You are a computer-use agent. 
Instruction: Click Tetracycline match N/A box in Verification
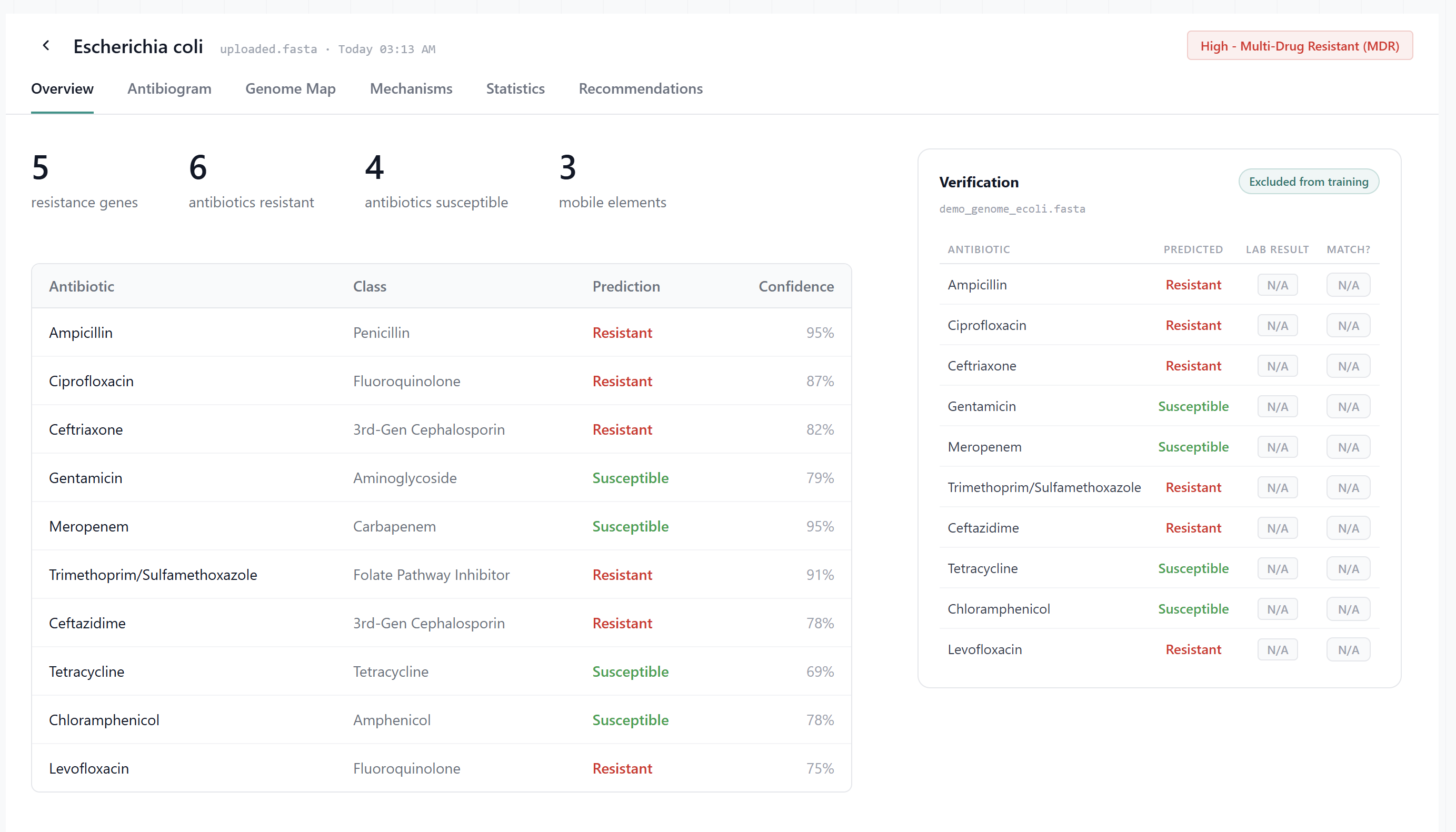tap(1348, 568)
